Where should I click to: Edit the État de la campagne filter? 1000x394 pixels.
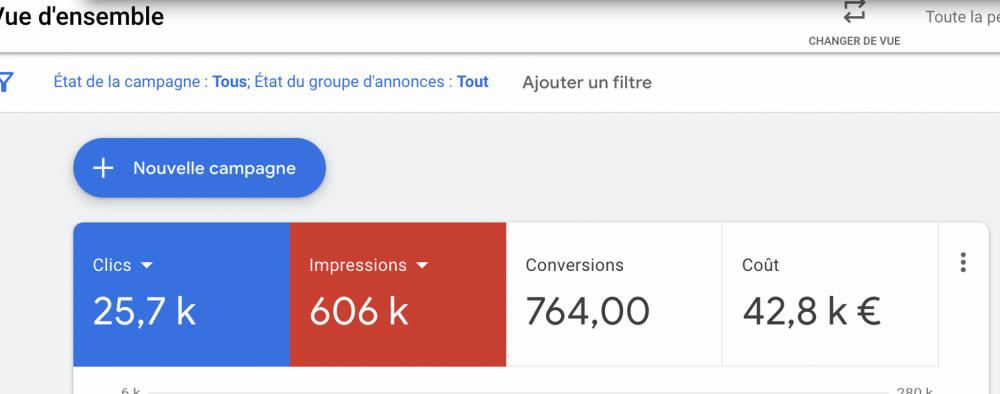(151, 82)
